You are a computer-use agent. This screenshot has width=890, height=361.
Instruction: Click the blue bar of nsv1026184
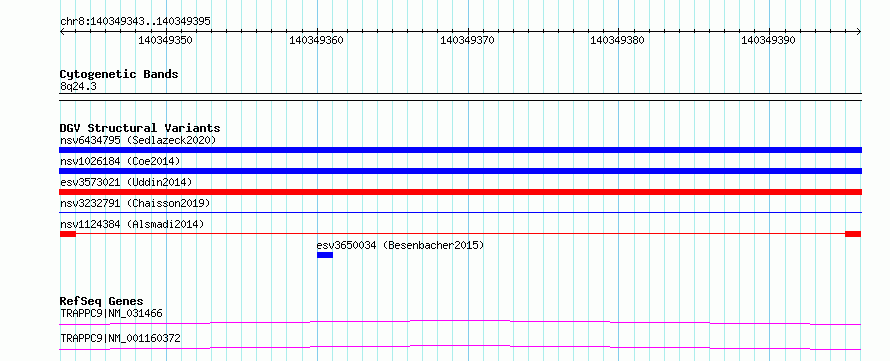pos(460,171)
